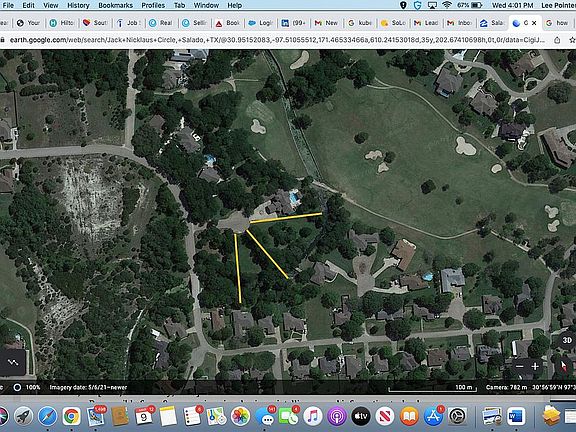The image size is (576, 432).
Task: Open Google Chrome from the dock
Action: [x=72, y=416]
